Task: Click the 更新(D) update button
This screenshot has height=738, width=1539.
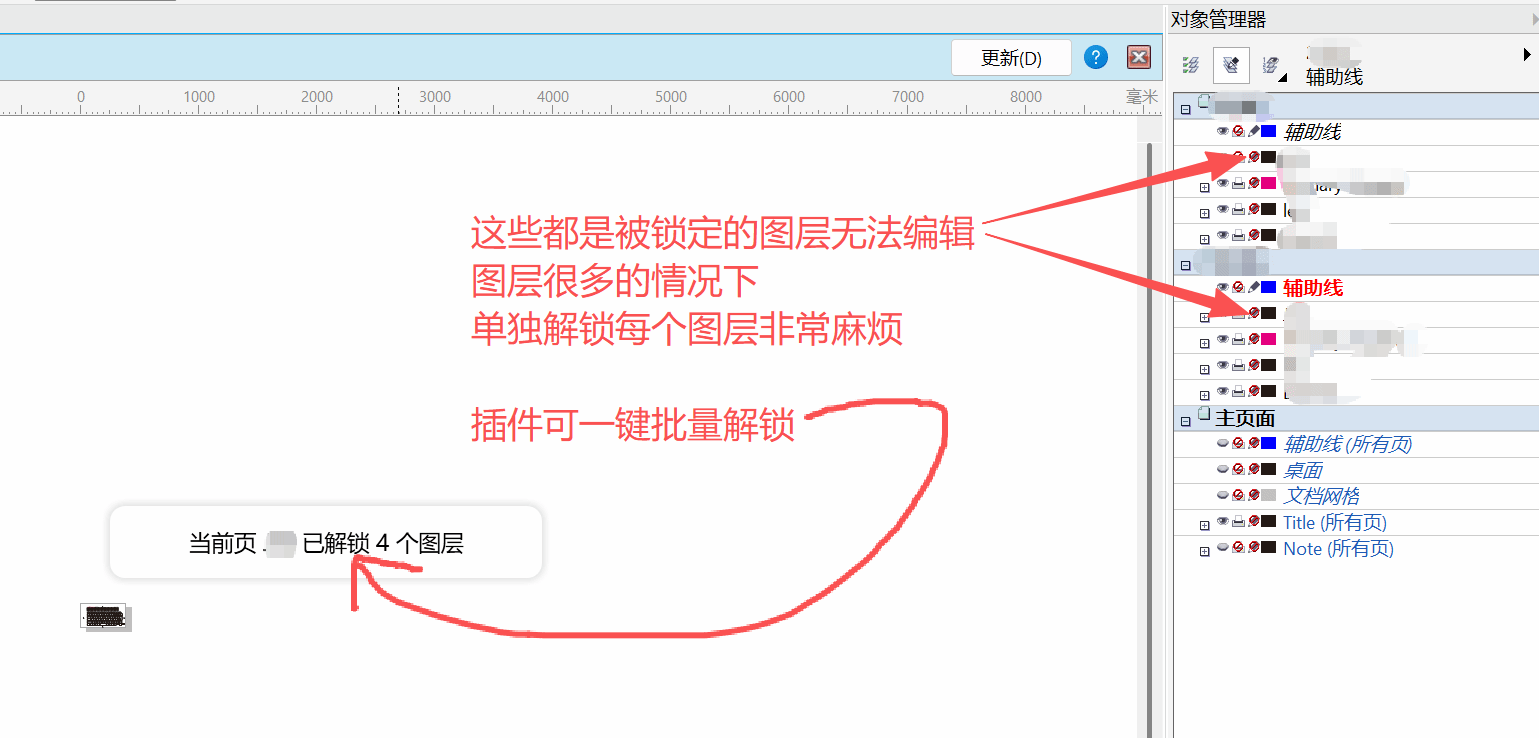Action: click(1011, 58)
